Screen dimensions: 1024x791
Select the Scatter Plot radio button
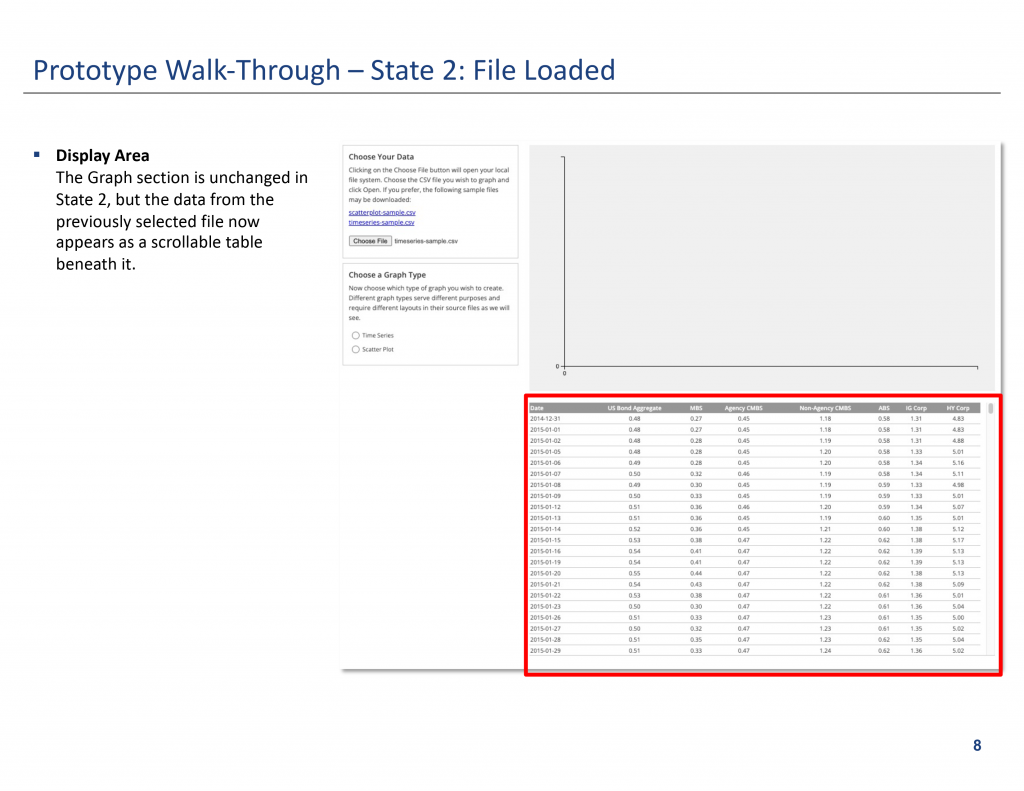(356, 350)
